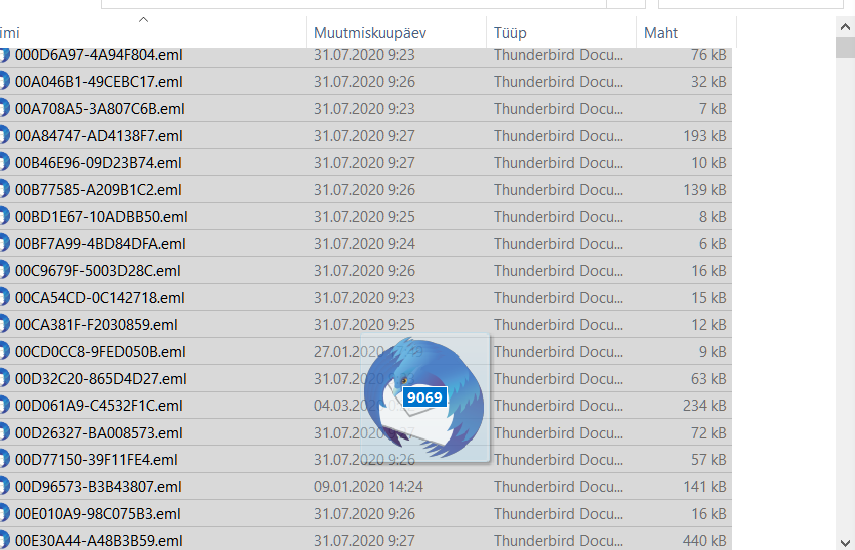Select file 00A708A5-3A807C6B.eml
Screen dimensions: 855x550
[x=100, y=108]
